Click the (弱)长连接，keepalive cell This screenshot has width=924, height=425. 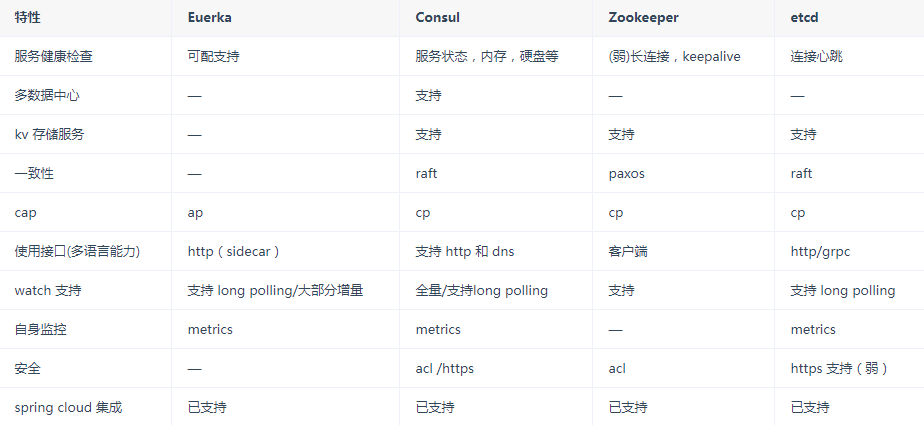tap(674, 57)
